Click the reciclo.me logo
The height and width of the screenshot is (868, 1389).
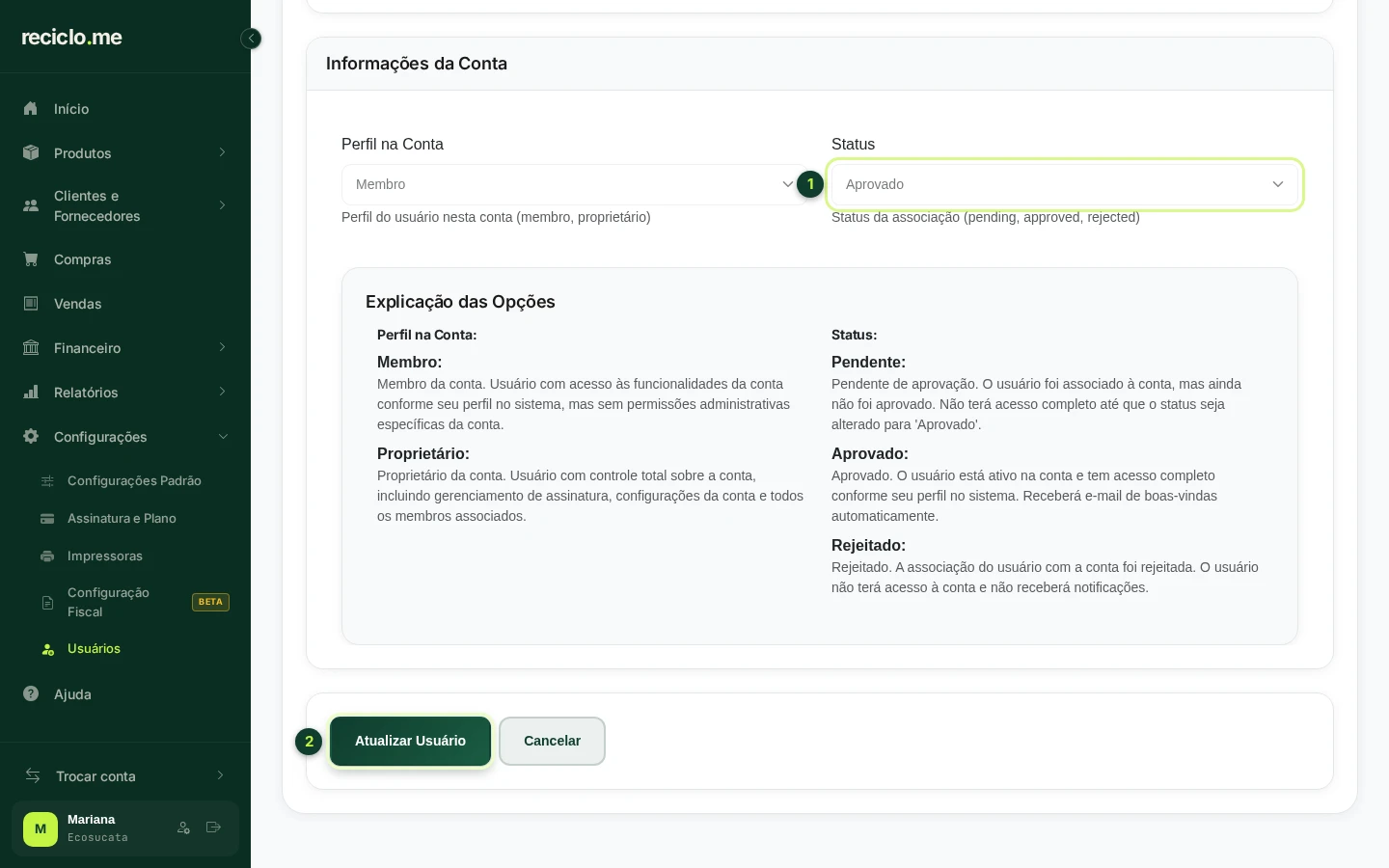72,38
